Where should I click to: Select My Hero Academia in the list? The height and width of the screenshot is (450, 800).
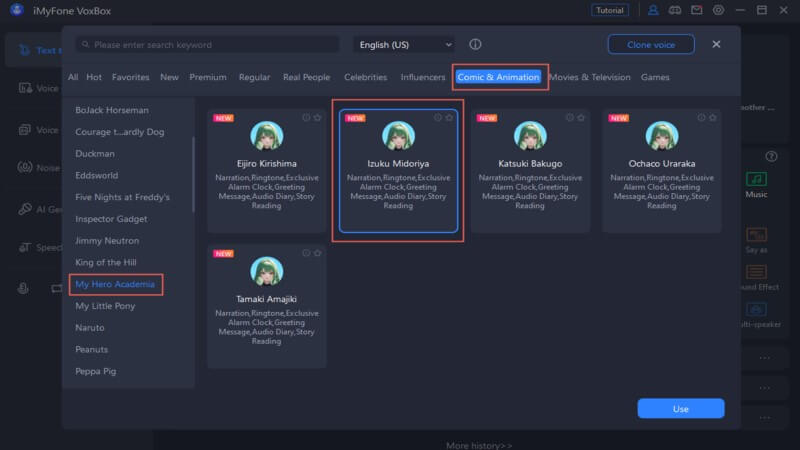click(115, 284)
